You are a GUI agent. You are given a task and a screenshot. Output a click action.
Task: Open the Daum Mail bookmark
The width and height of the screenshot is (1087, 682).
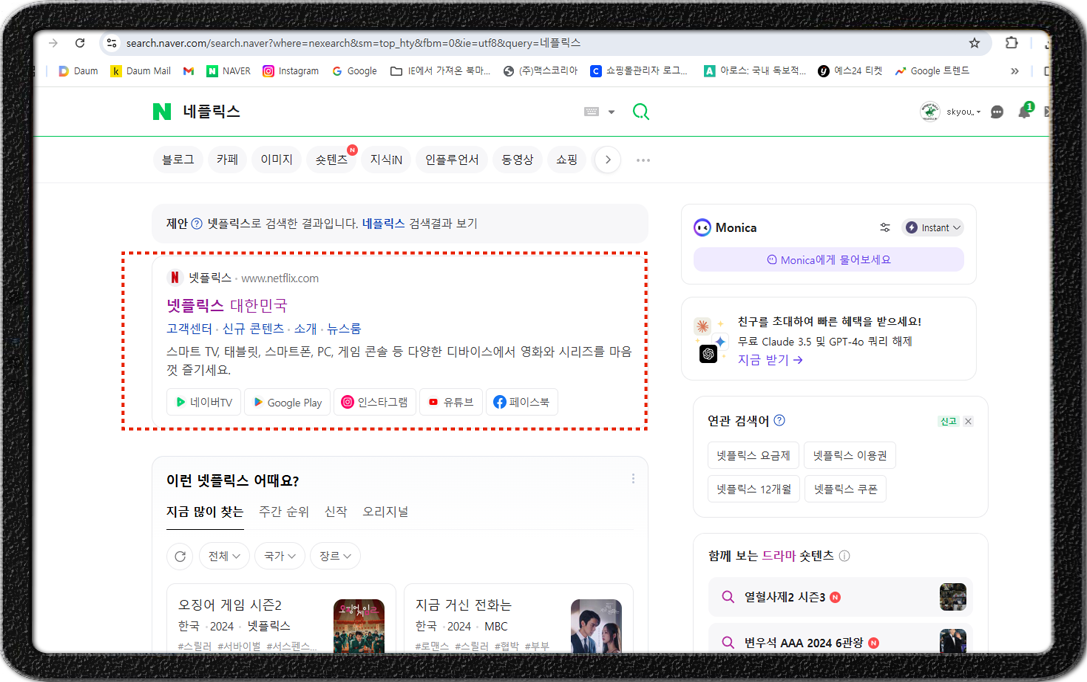[141, 71]
